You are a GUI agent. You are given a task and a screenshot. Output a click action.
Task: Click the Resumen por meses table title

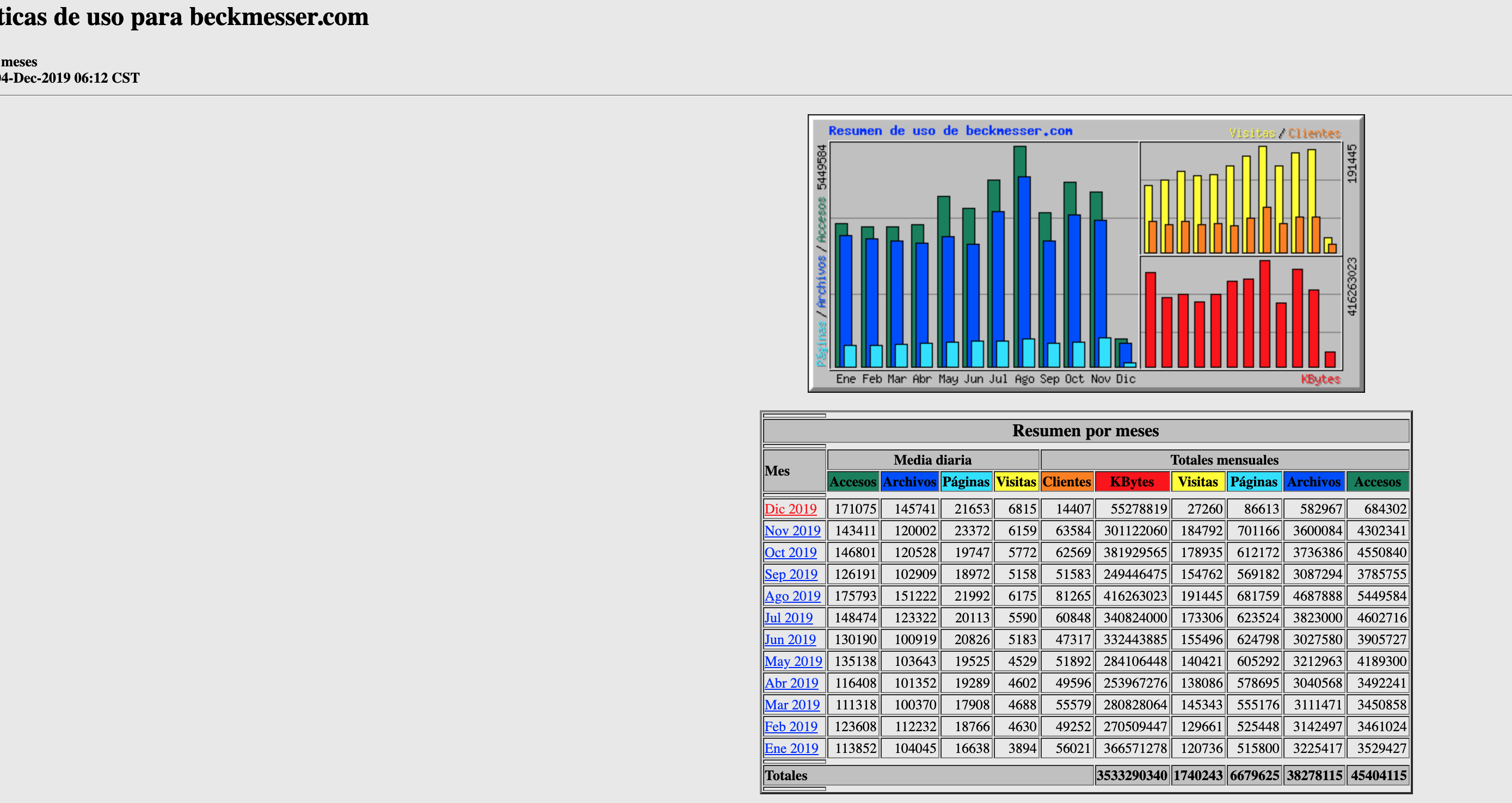1085,430
